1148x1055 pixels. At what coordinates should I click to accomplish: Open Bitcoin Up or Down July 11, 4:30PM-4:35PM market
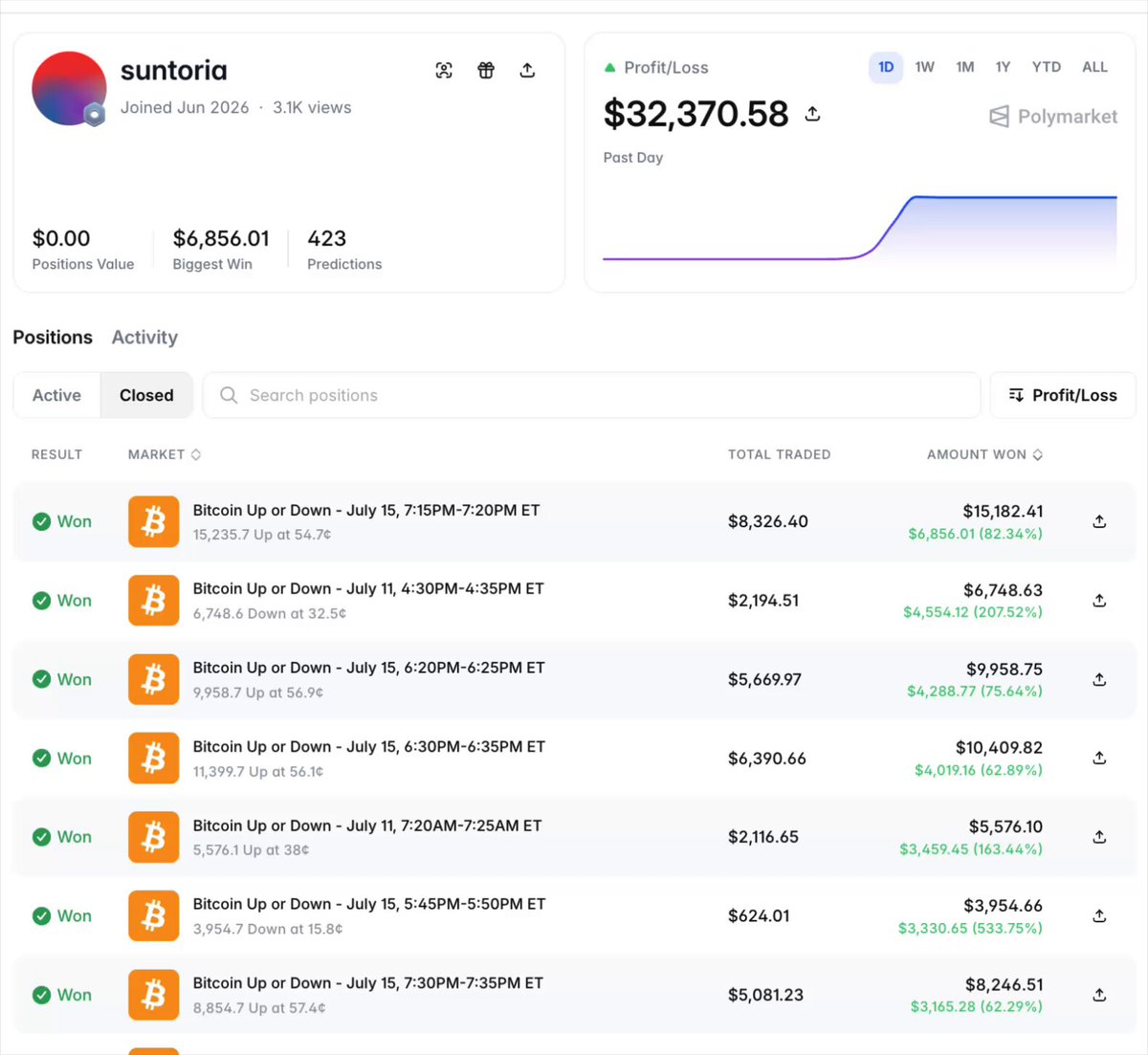[x=368, y=589]
